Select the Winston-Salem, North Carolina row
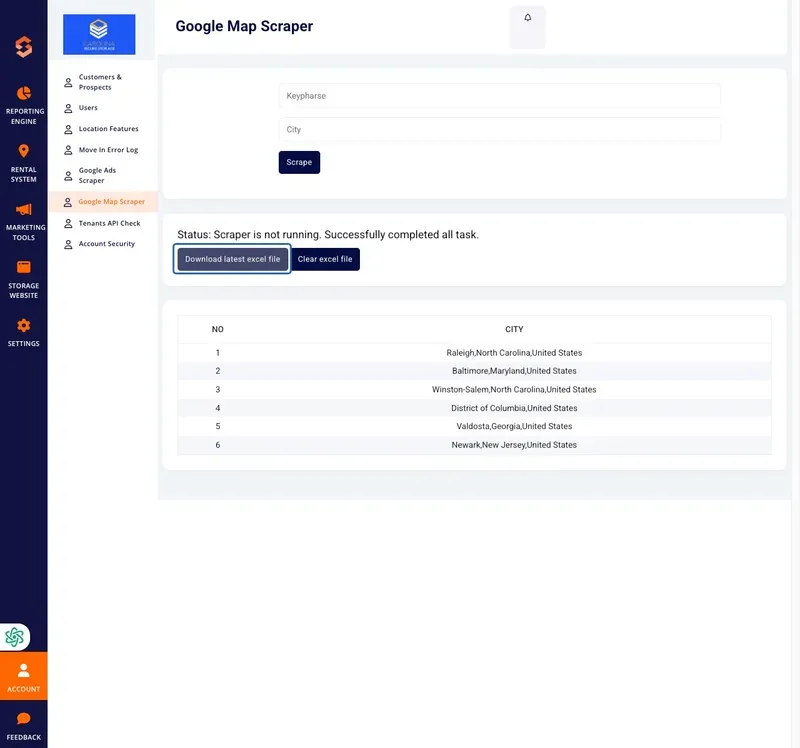This screenshot has width=800, height=748. click(x=474, y=389)
